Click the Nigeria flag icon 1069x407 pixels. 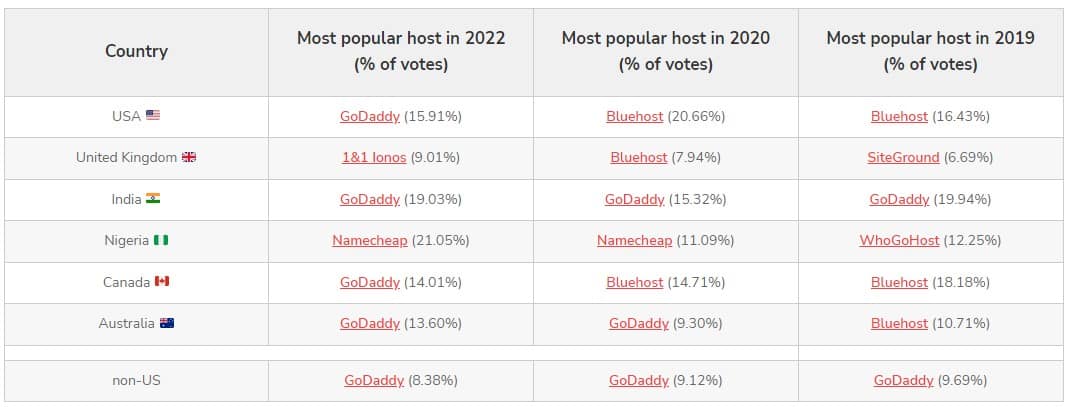[161, 241]
